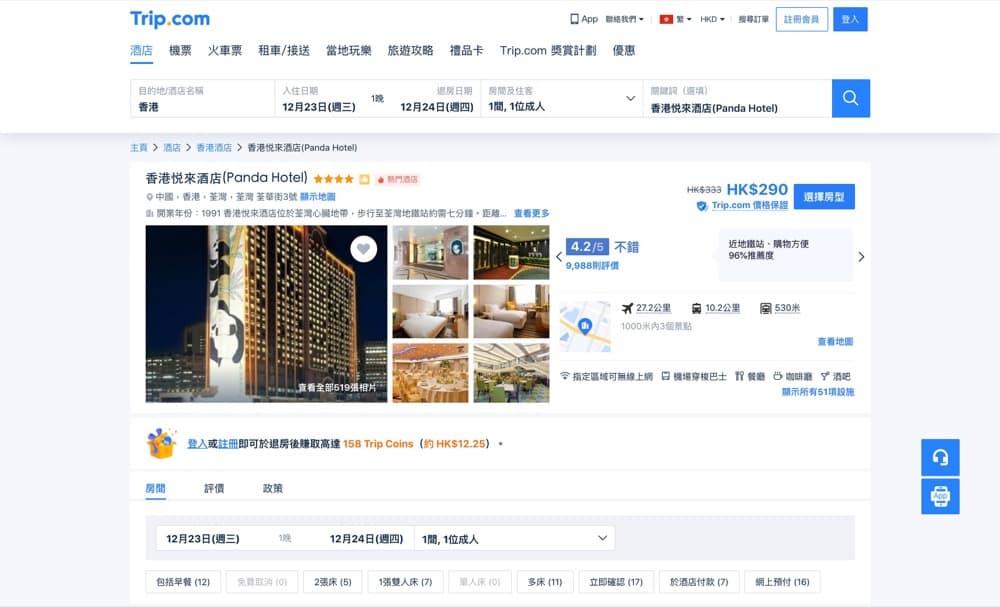This screenshot has width=1000, height=607.
Task: Show next review highlight with right arrow
Action: [861, 257]
